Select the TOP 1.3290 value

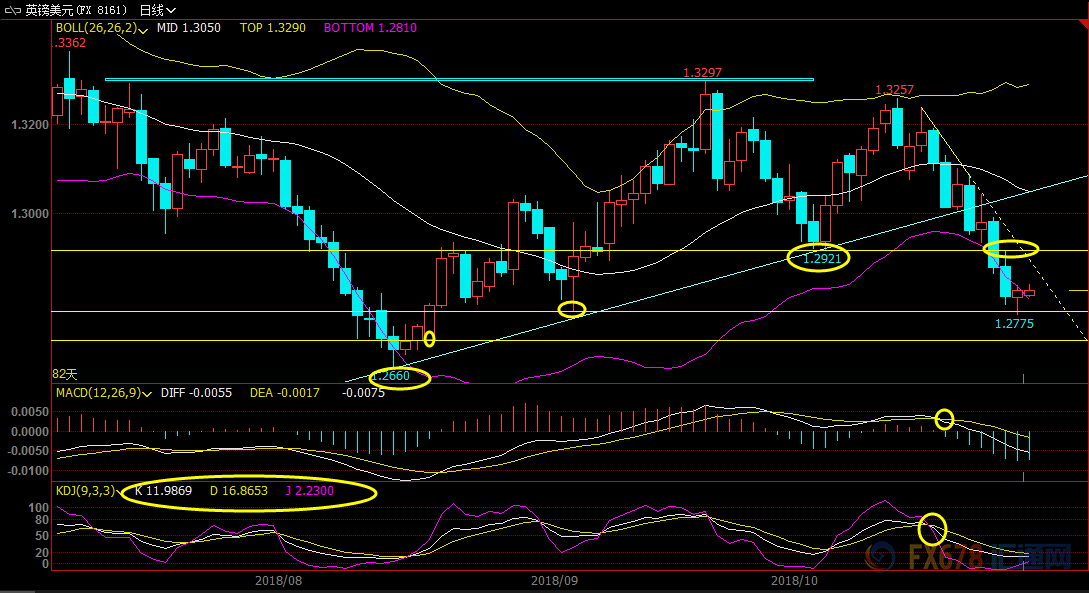pyautogui.click(x=272, y=28)
